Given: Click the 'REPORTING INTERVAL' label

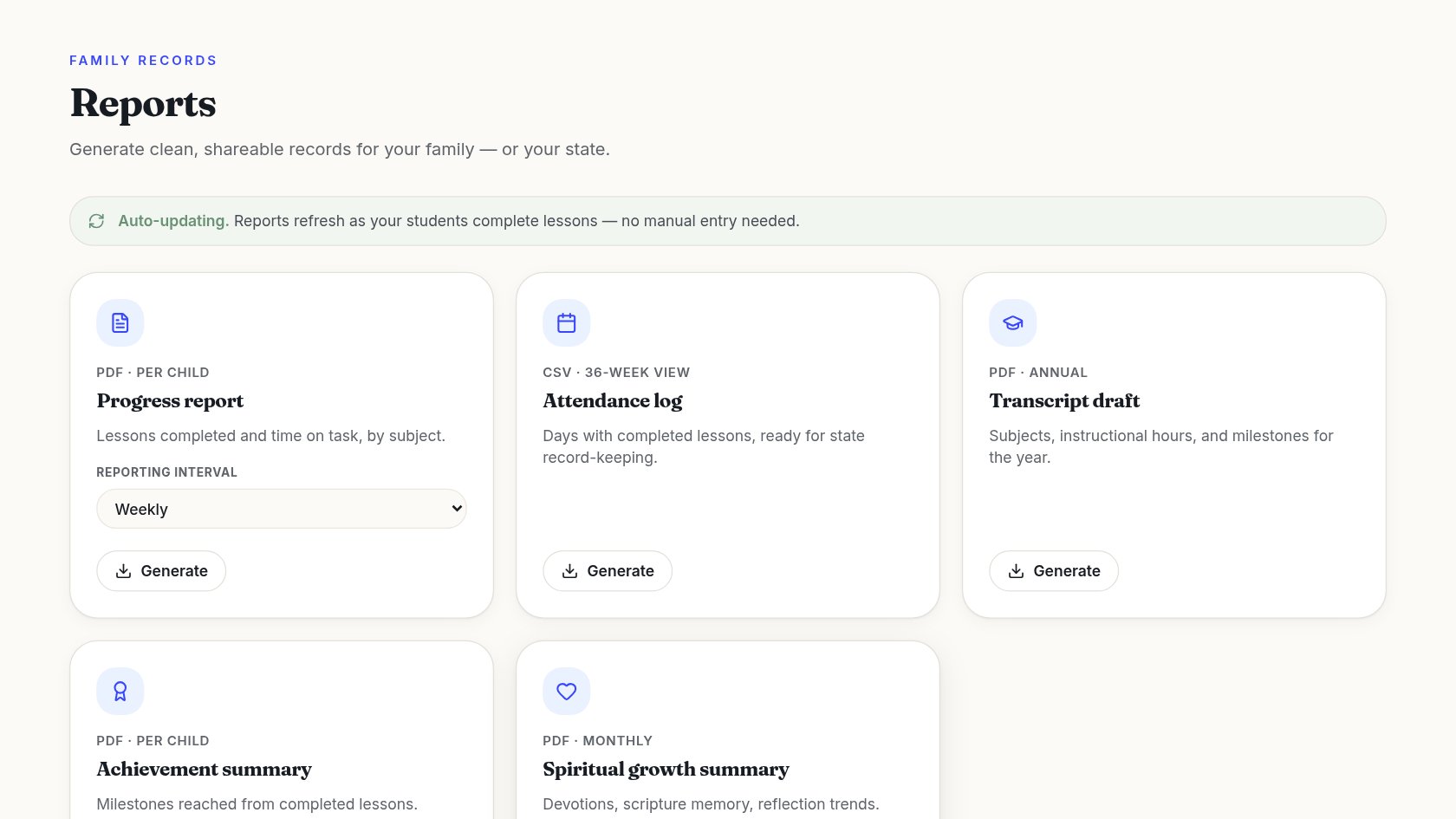Looking at the screenshot, I should point(166,472).
